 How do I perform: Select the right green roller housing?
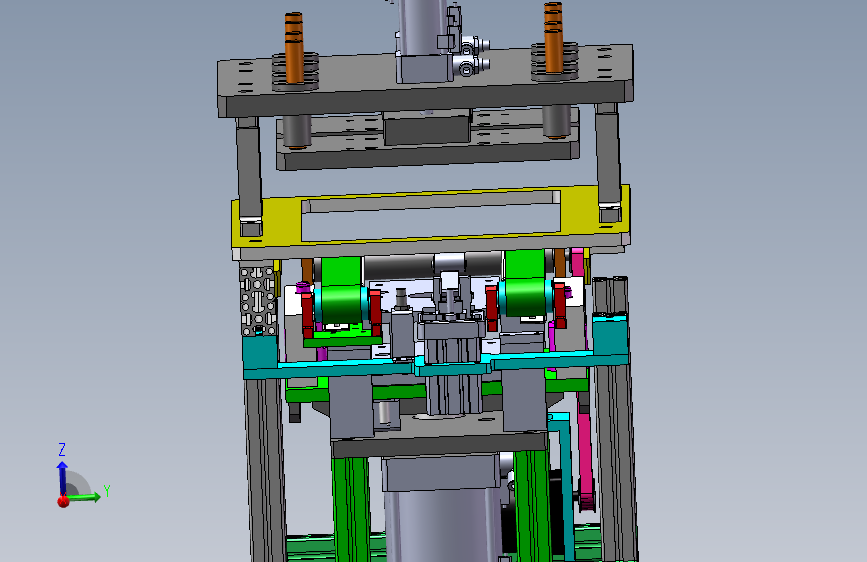525,284
